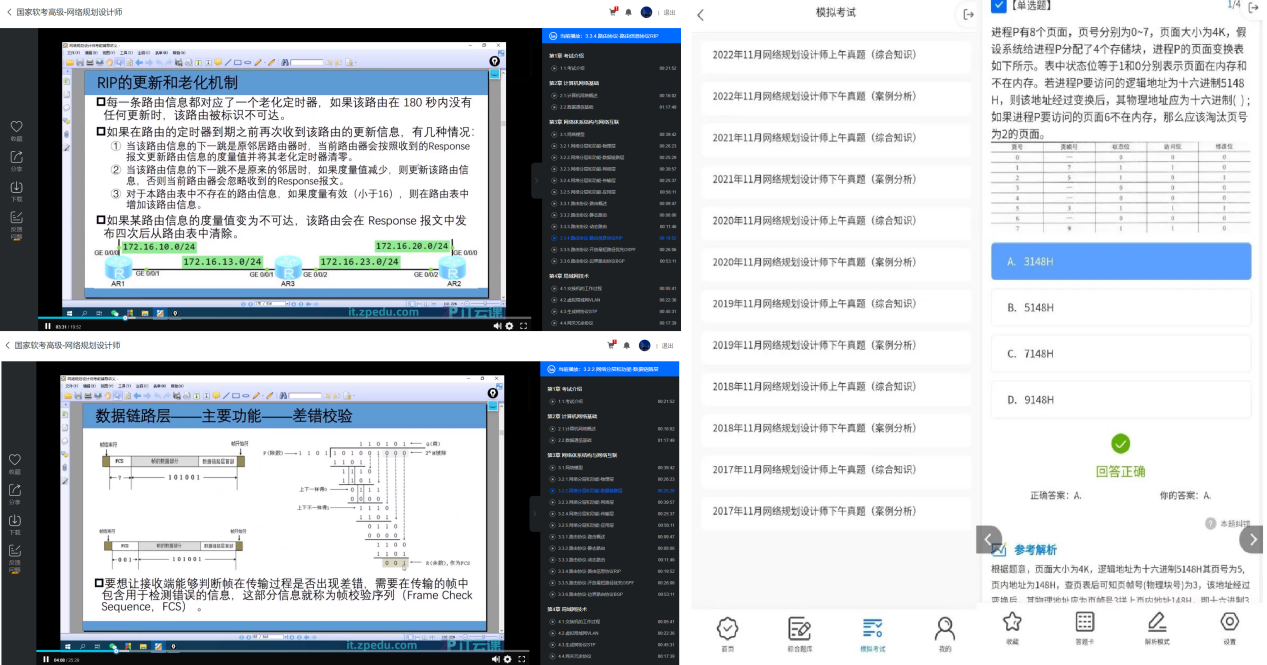The width and height of the screenshot is (1267, 665).
Task: Mute the bottom video volume
Action: [495, 659]
